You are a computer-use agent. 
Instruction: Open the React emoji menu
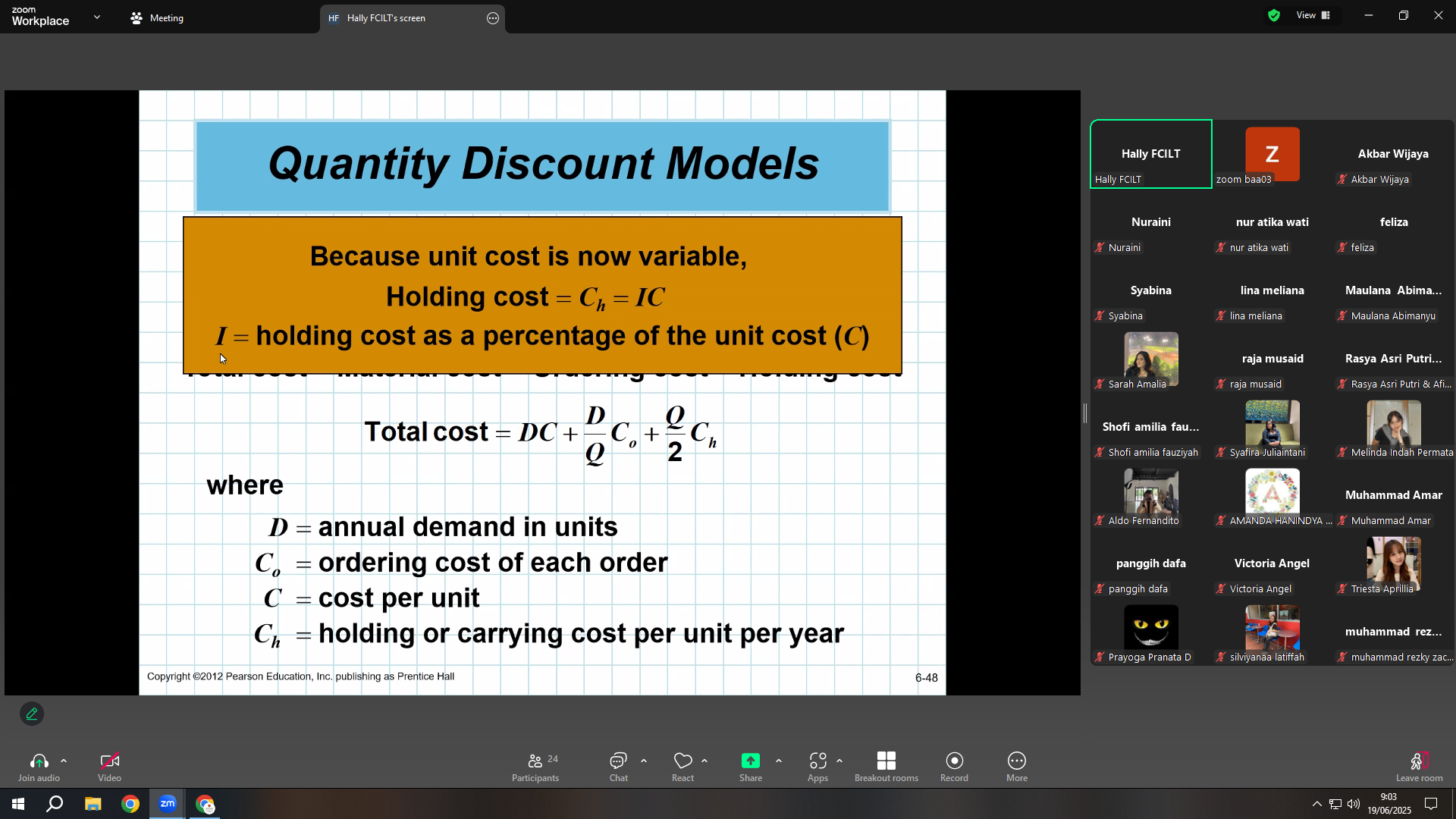(x=682, y=767)
